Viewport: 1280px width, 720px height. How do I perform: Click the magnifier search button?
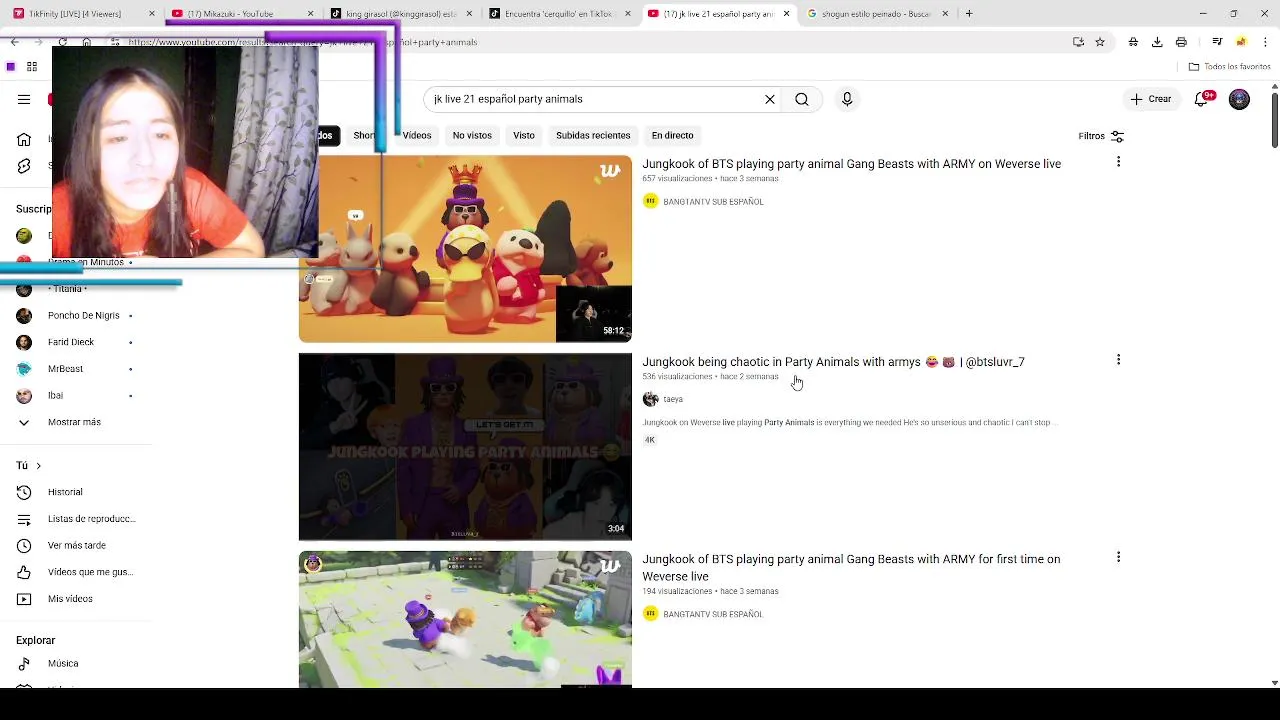point(802,99)
